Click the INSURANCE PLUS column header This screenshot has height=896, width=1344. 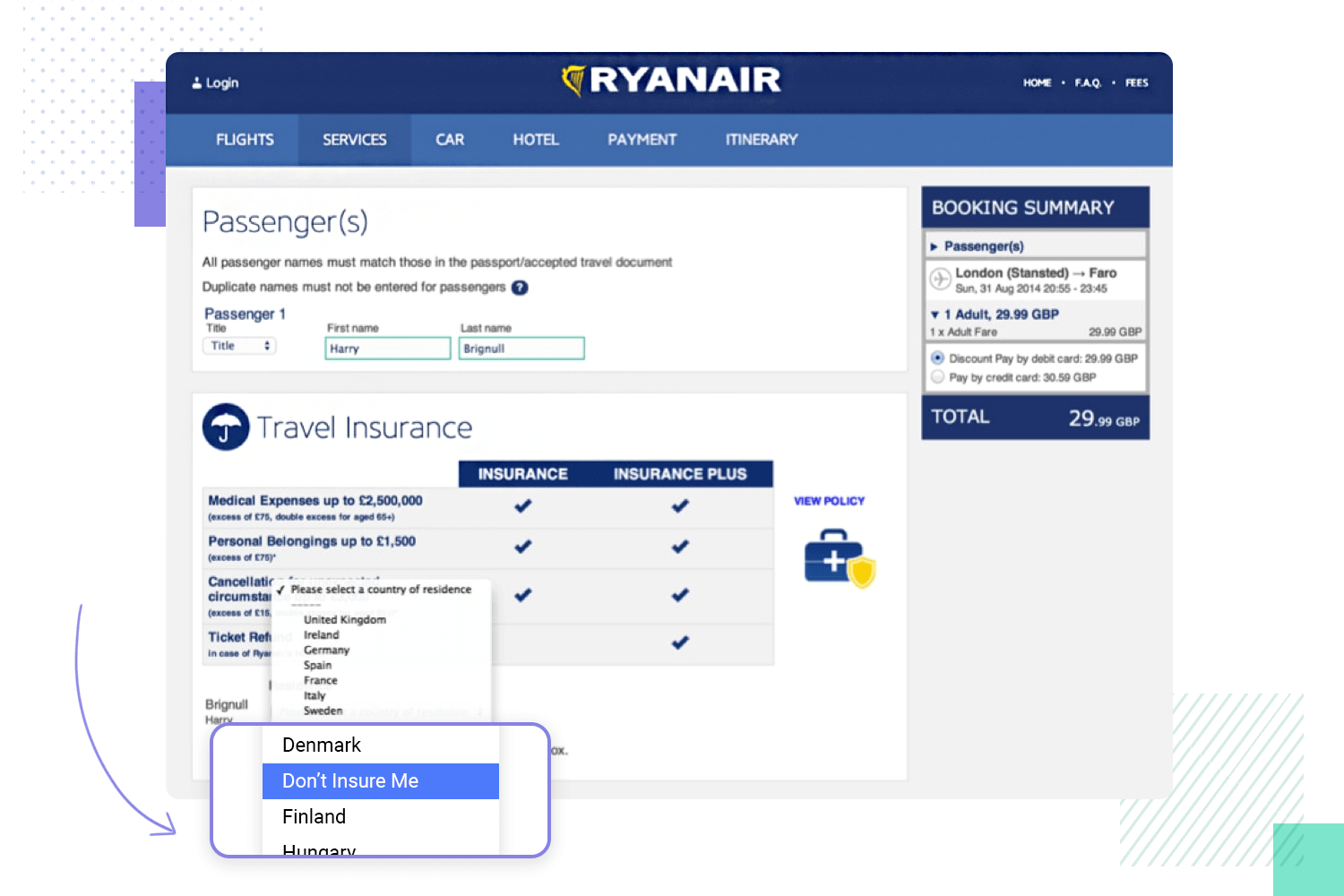(x=680, y=474)
